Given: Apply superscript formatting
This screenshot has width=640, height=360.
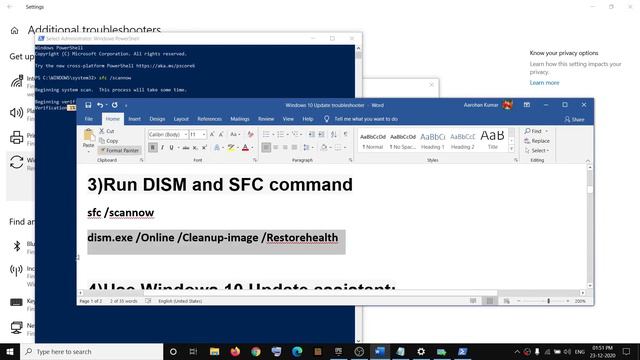Looking at the screenshot, I should point(204,147).
